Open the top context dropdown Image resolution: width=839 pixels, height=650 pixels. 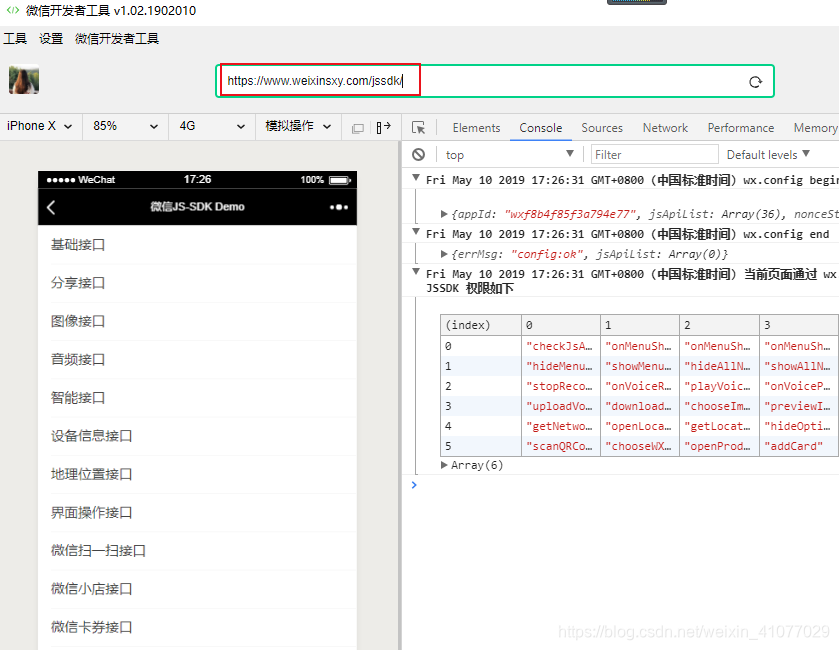pos(509,155)
